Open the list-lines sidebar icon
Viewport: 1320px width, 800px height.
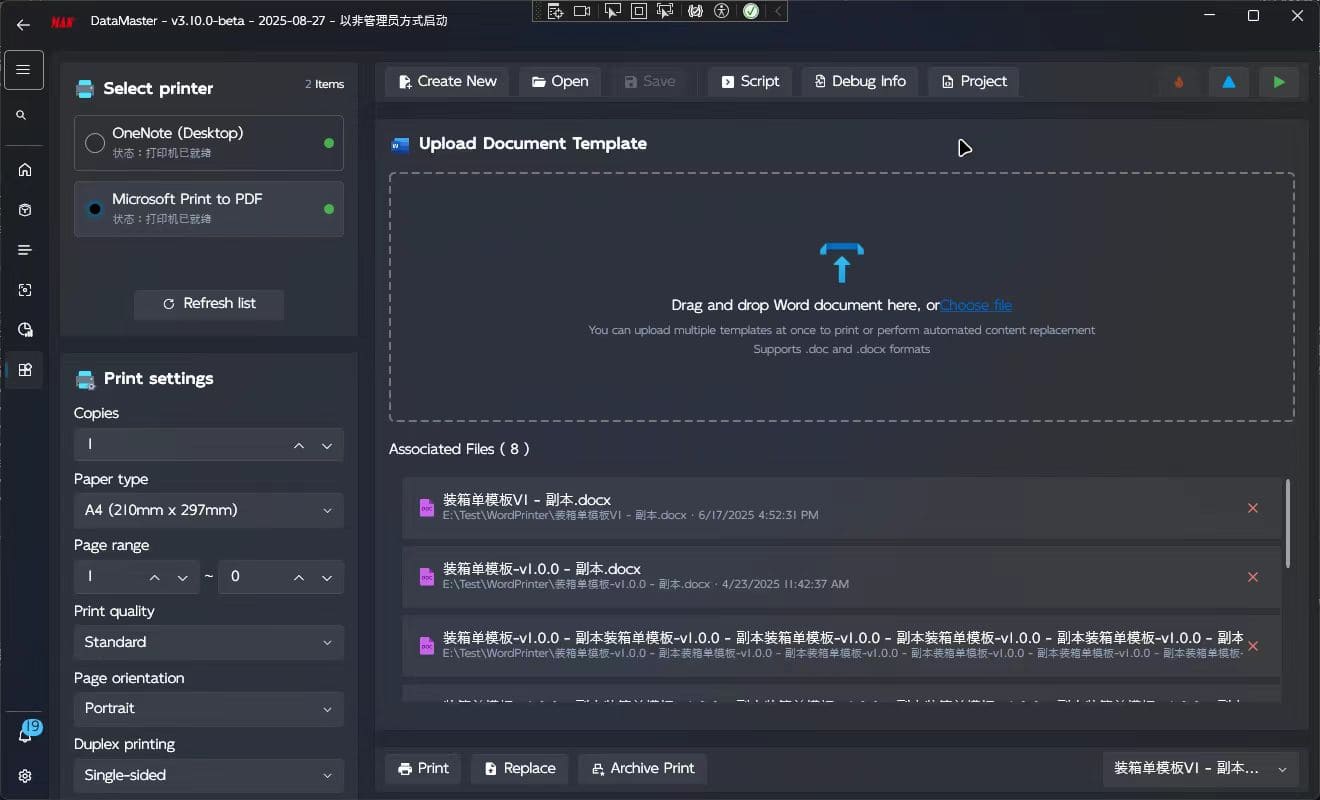click(25, 250)
